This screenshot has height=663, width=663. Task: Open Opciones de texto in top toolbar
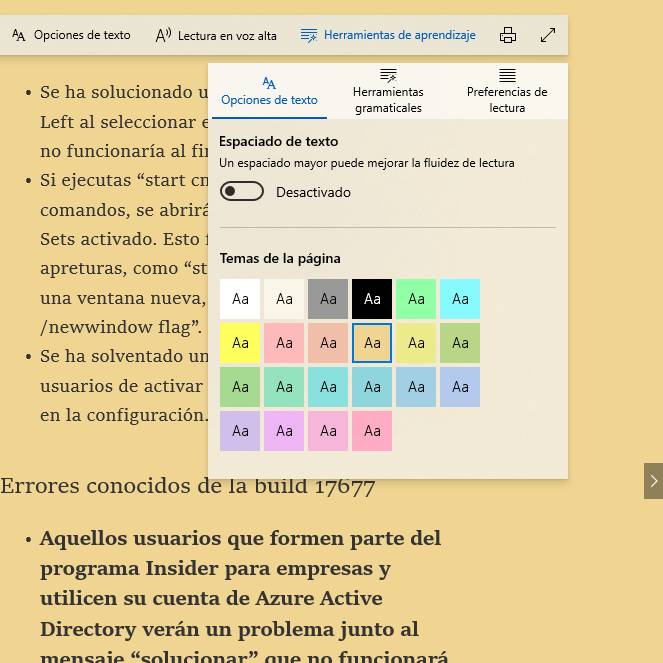[x=71, y=35]
